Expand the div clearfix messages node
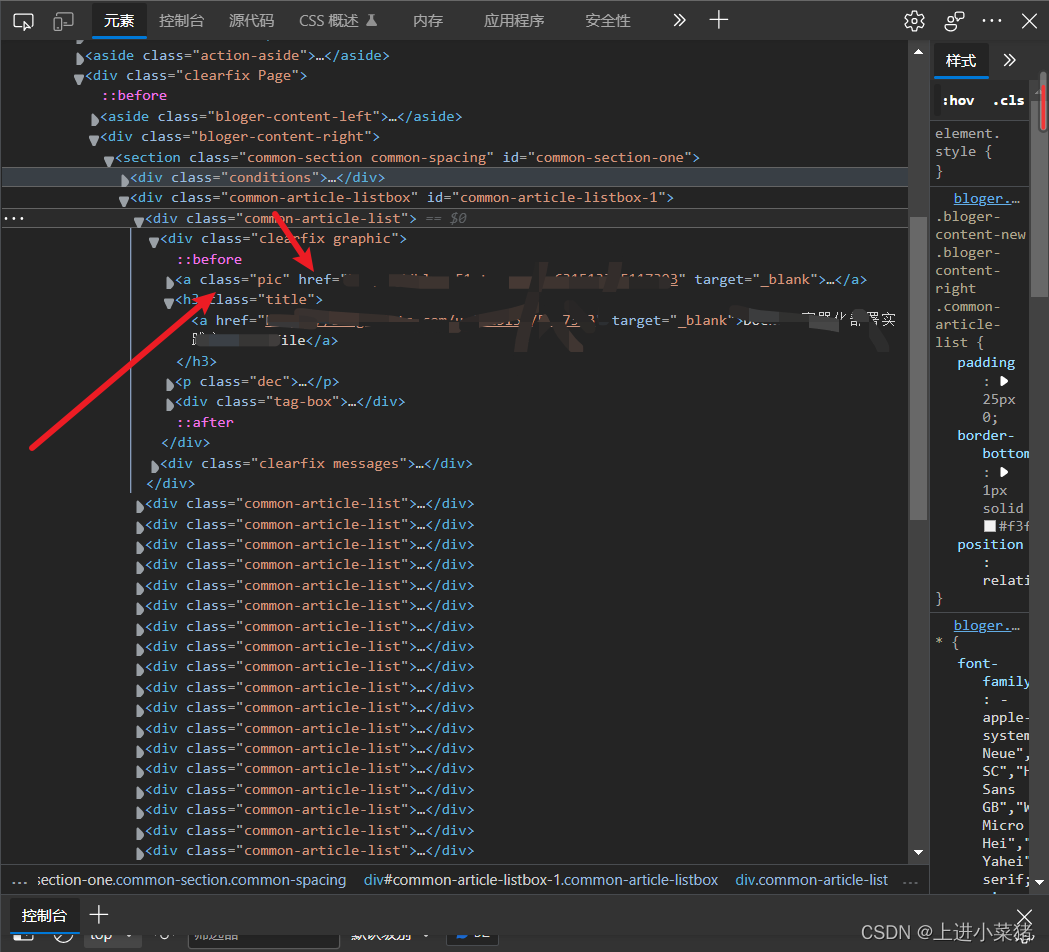Screen dimensions: 1049x952 pos(155,466)
